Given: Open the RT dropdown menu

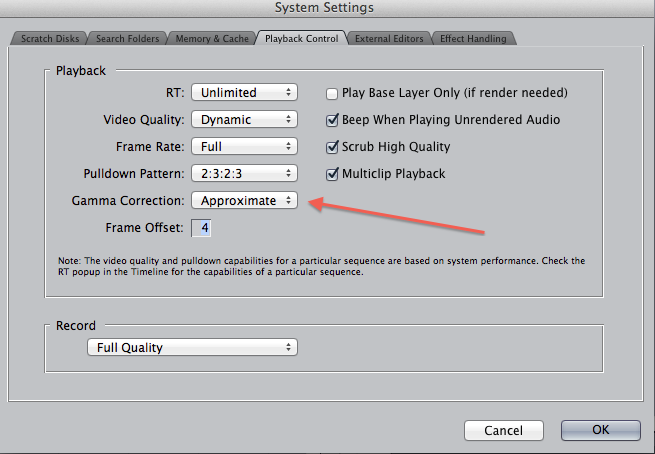Looking at the screenshot, I should pyautogui.click(x=245, y=92).
